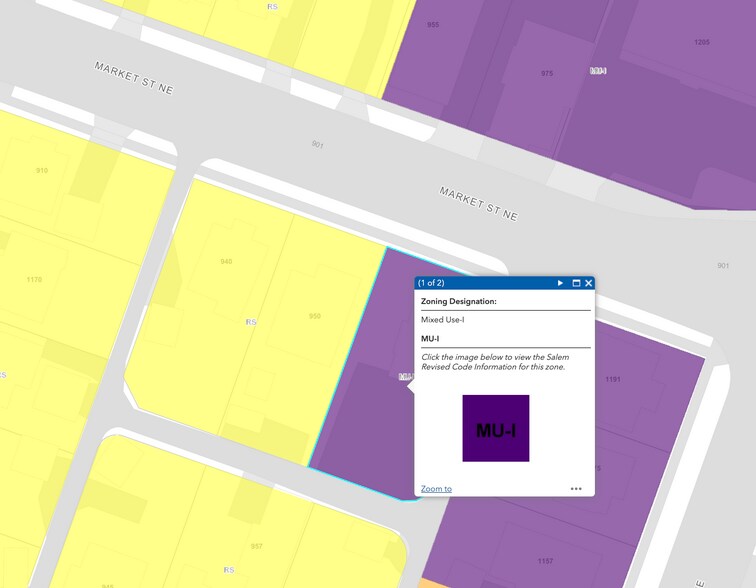Screen dimensions: 756x588
Task: Click purple parcel numbered 955
Action: [x=433, y=25]
